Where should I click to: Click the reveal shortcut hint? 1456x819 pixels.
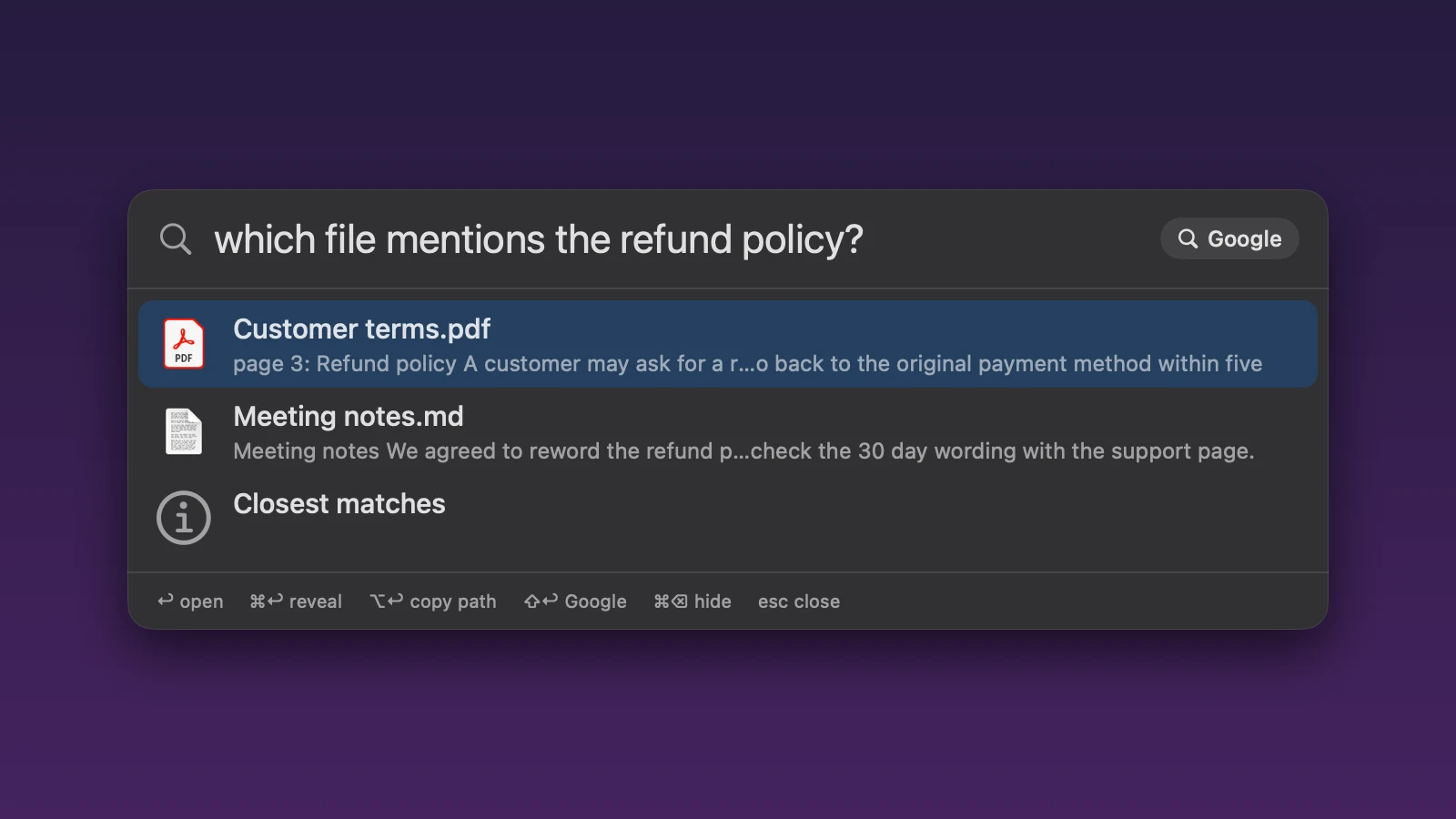pos(296,602)
